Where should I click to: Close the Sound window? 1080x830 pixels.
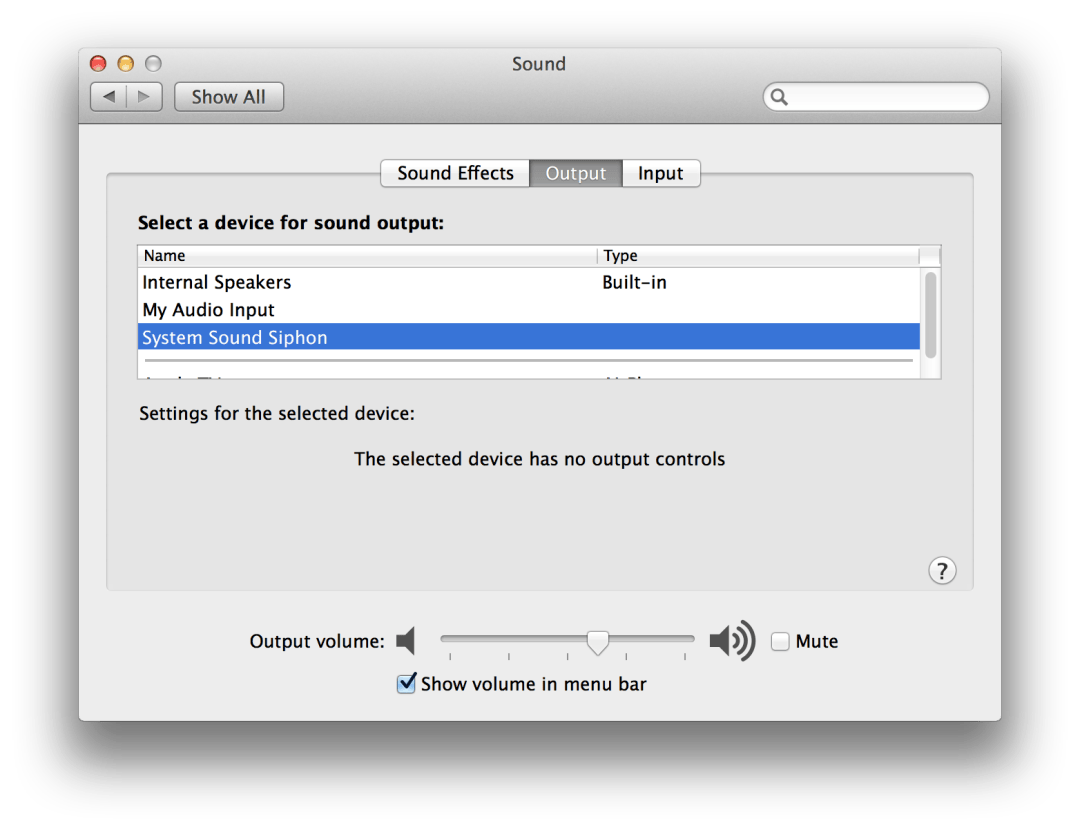98,64
